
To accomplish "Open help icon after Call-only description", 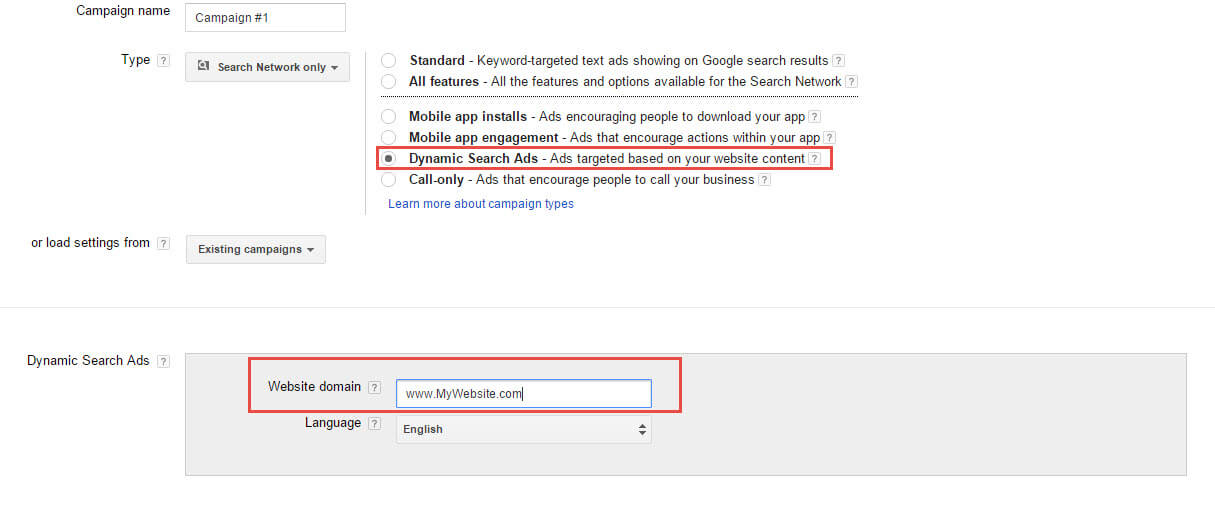I will coord(764,180).
